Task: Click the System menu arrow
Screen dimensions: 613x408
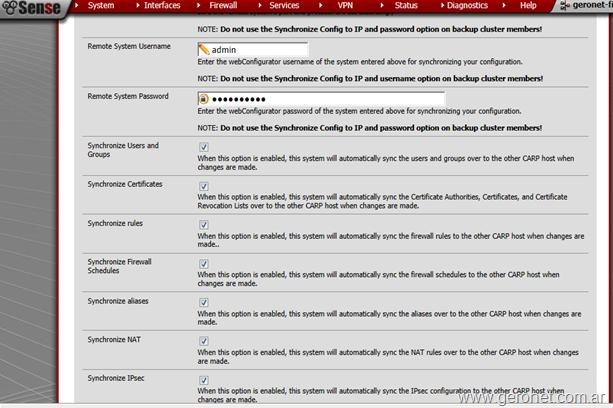Action: (77, 5)
